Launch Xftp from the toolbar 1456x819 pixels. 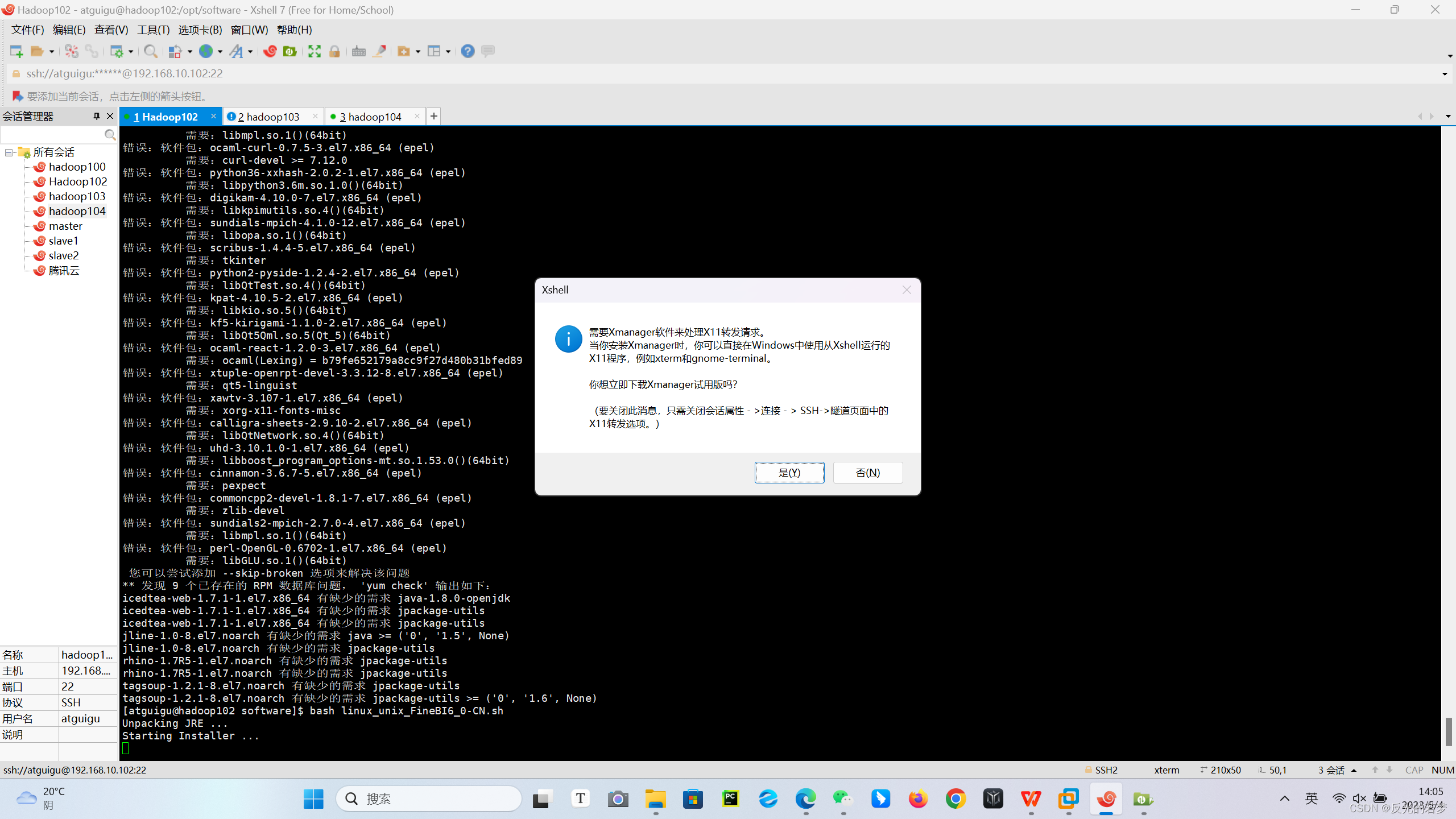pyautogui.click(x=289, y=51)
